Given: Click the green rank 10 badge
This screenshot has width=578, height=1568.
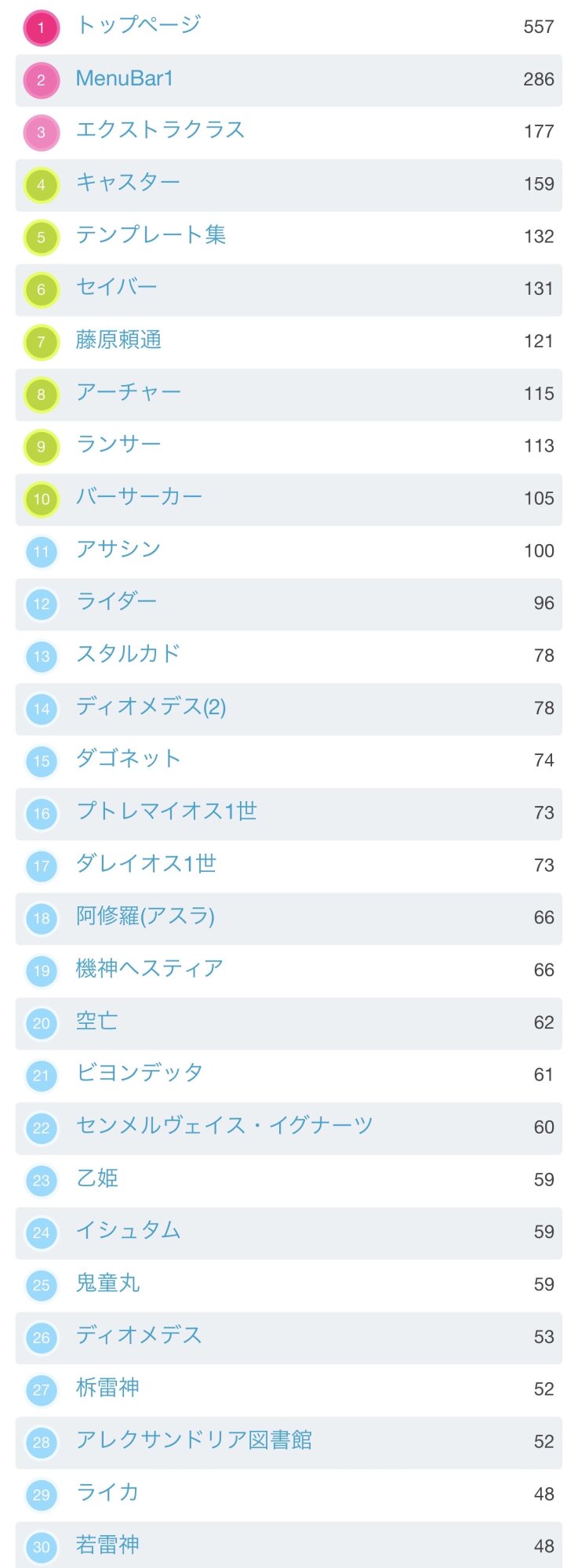Looking at the screenshot, I should (x=42, y=499).
